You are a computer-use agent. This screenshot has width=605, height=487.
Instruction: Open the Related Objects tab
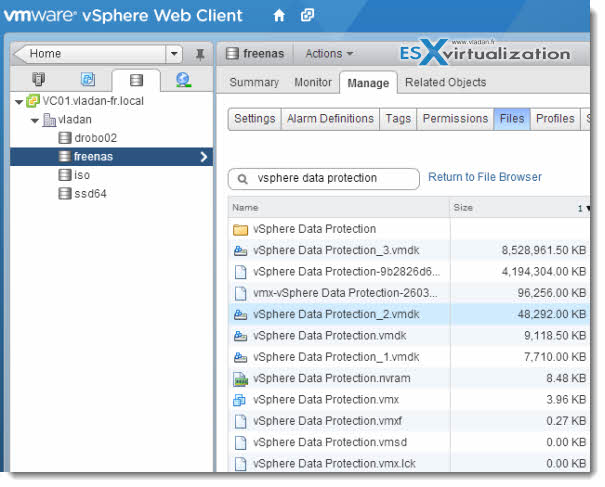point(445,82)
